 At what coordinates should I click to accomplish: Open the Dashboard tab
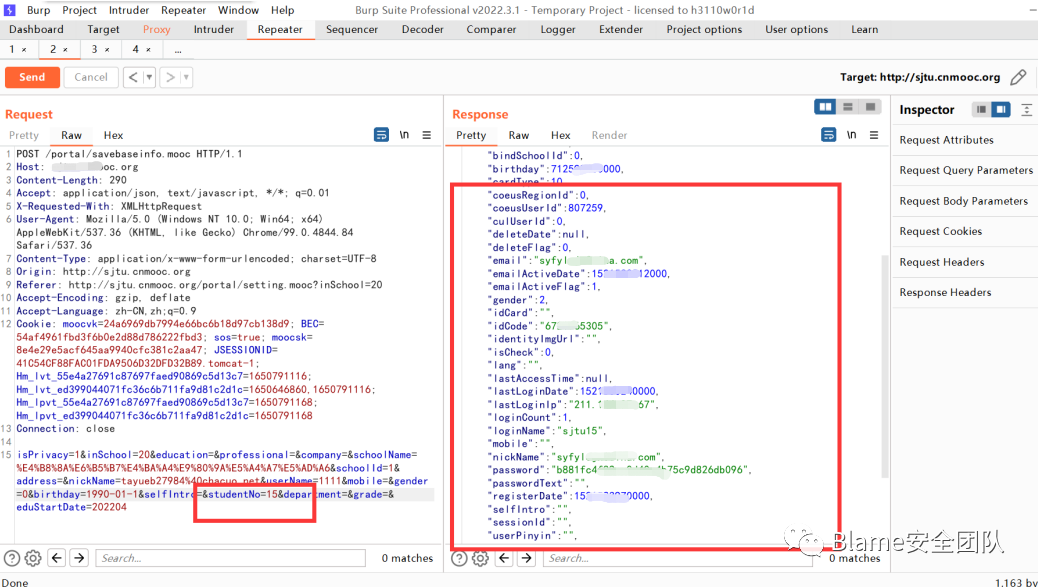(36, 29)
